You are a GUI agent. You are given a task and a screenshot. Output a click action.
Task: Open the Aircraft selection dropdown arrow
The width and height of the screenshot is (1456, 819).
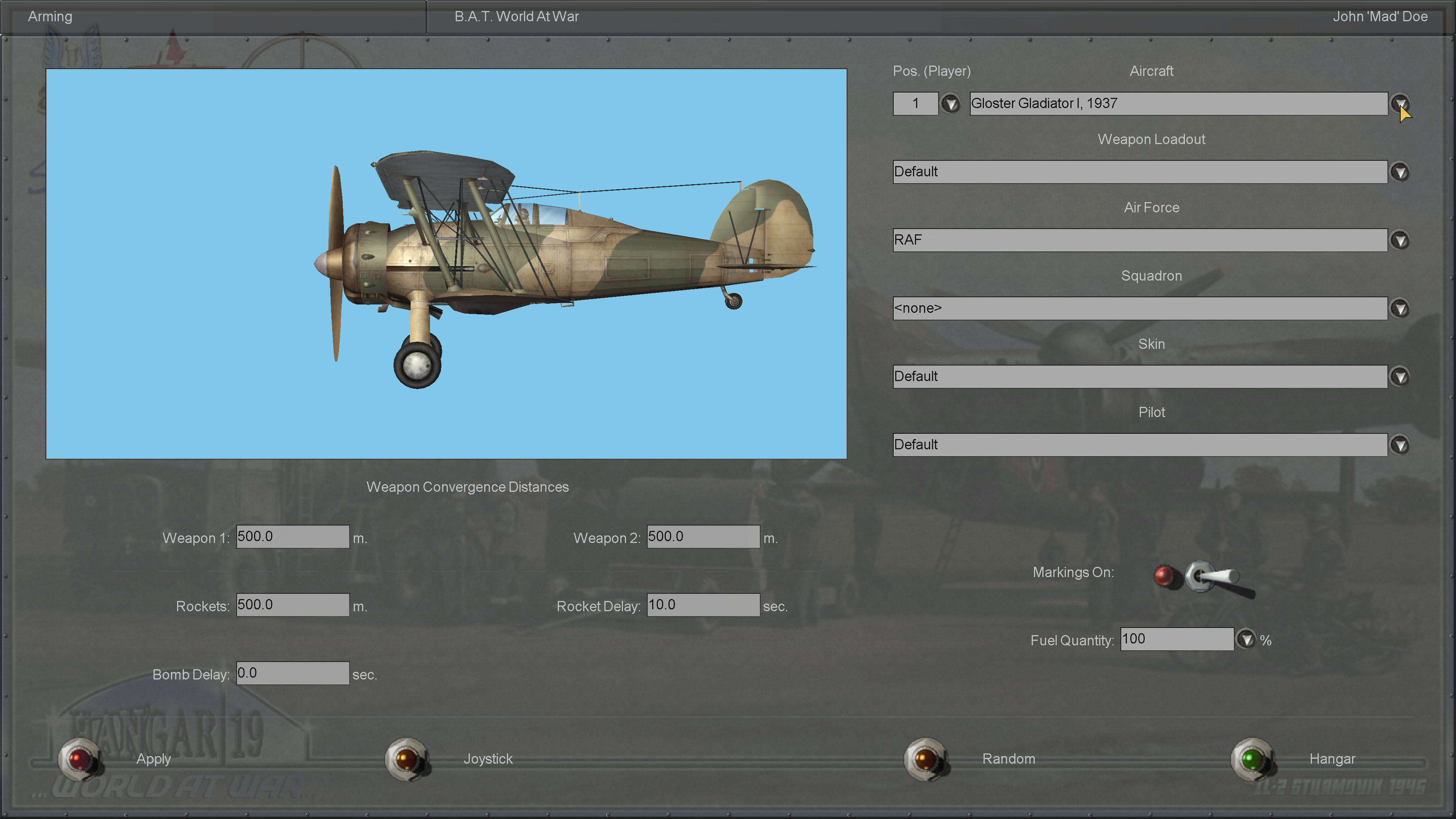coord(1400,104)
